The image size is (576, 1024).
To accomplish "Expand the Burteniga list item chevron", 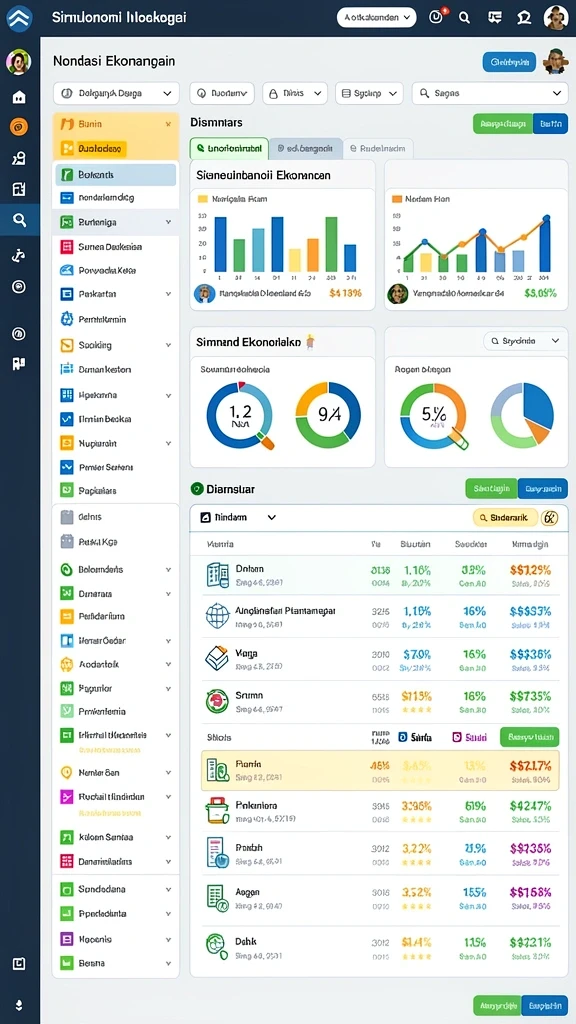I will [168, 222].
